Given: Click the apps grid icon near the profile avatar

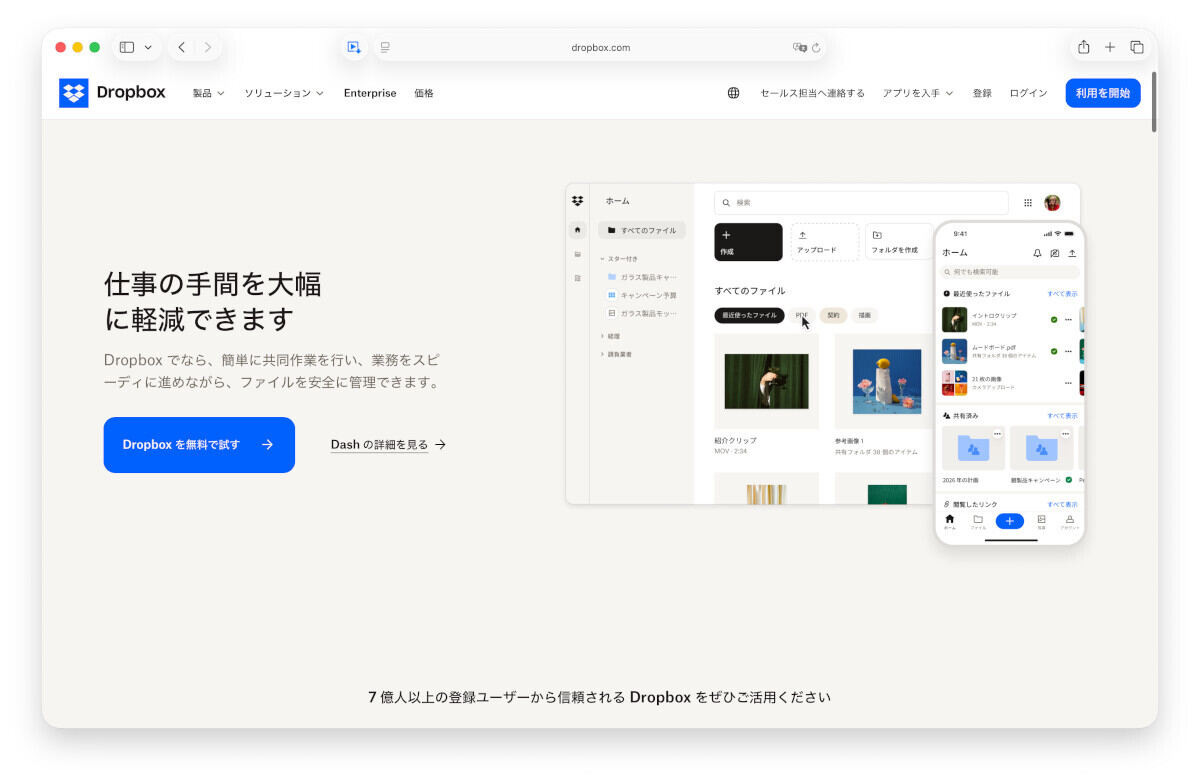Looking at the screenshot, I should click(1027, 201).
